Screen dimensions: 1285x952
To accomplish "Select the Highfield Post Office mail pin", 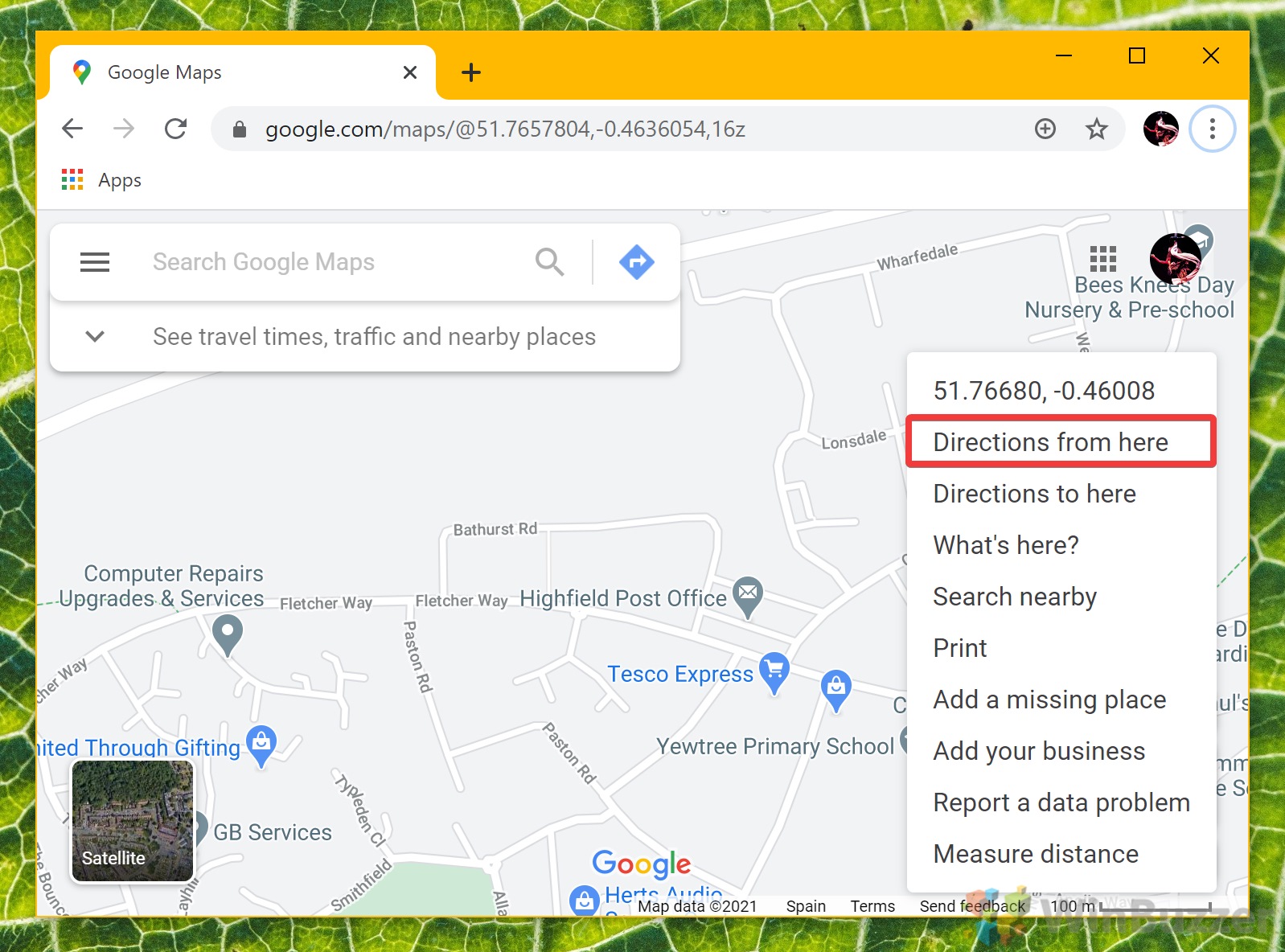I will [x=748, y=597].
